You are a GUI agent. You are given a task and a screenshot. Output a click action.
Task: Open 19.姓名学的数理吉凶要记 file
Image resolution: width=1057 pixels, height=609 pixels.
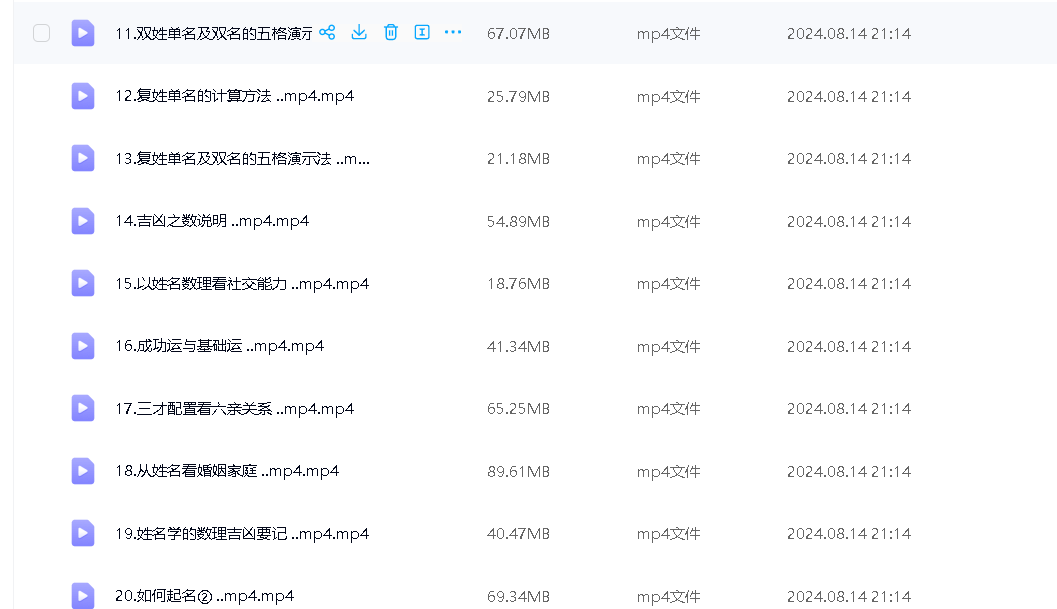[241, 534]
